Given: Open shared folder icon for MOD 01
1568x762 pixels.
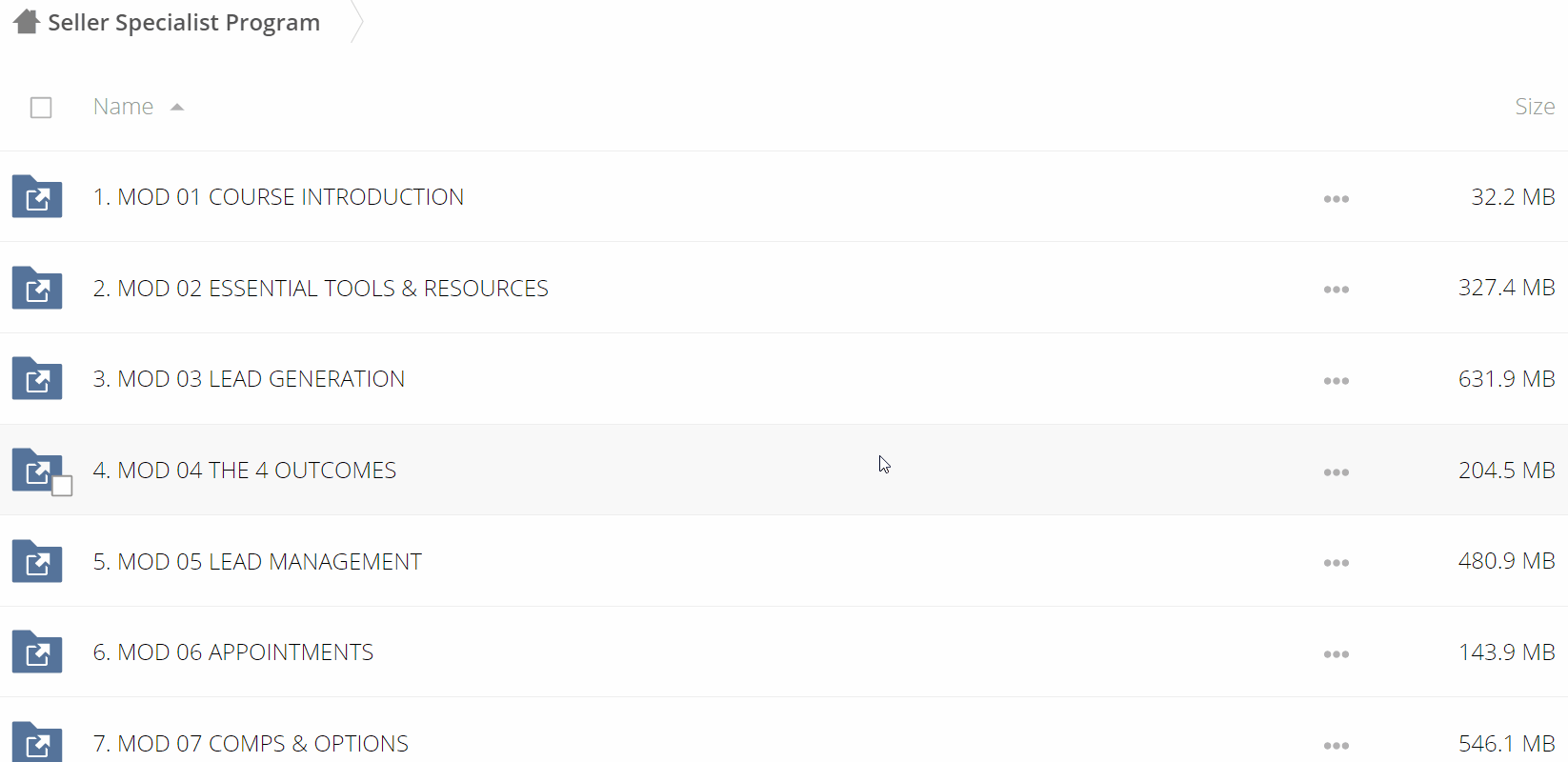Looking at the screenshot, I should tap(37, 196).
